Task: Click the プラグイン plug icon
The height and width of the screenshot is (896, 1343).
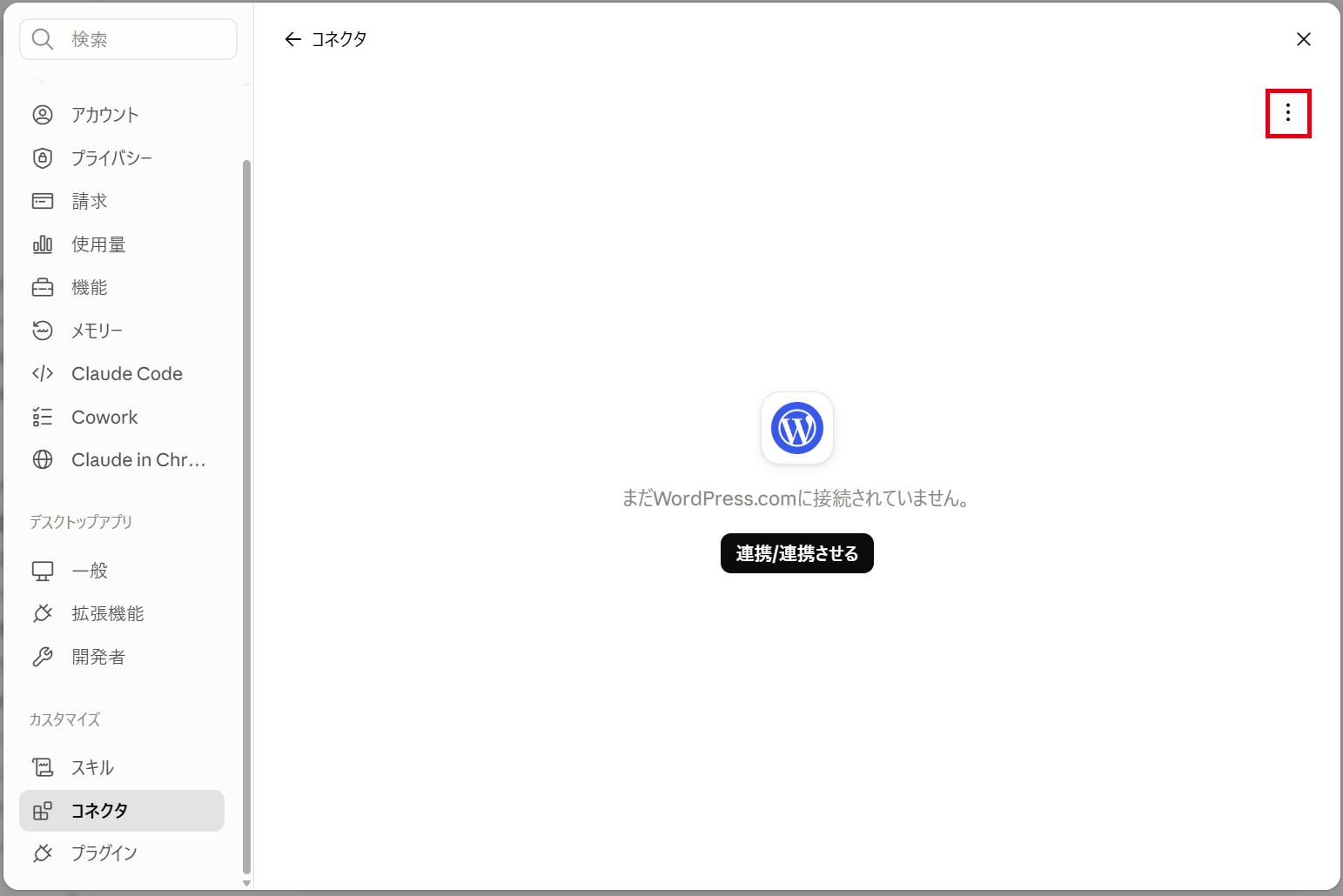Action: point(43,853)
